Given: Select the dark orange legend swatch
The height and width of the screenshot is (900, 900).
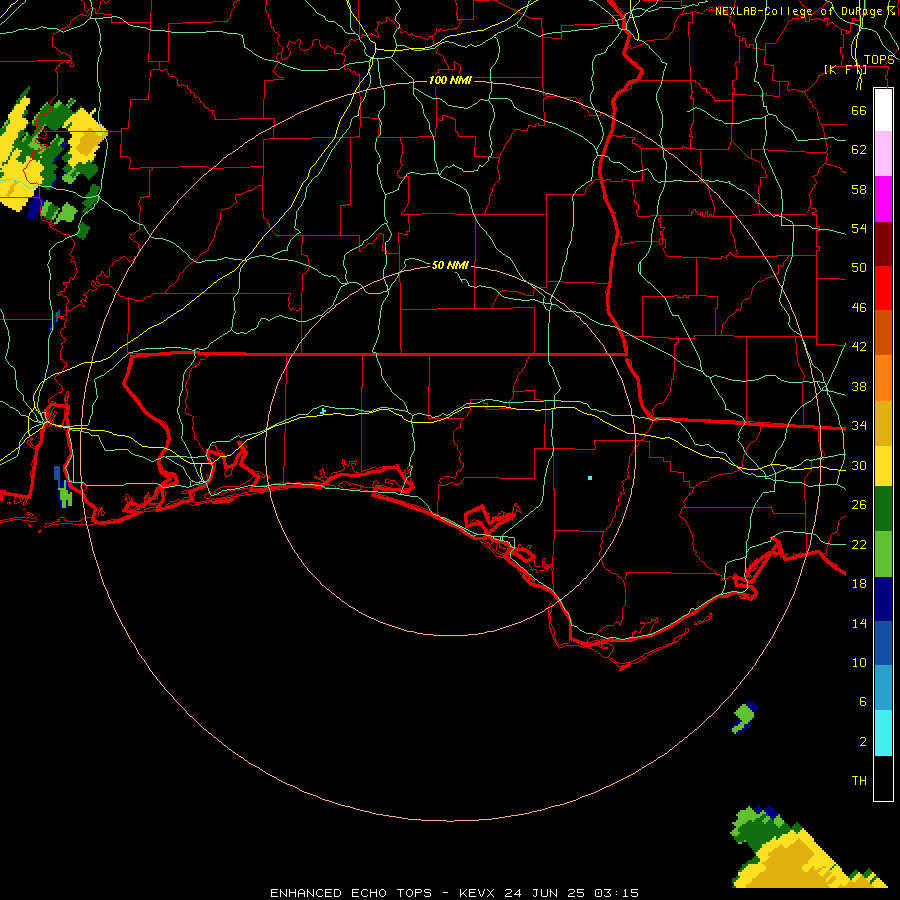Looking at the screenshot, I should click(883, 332).
